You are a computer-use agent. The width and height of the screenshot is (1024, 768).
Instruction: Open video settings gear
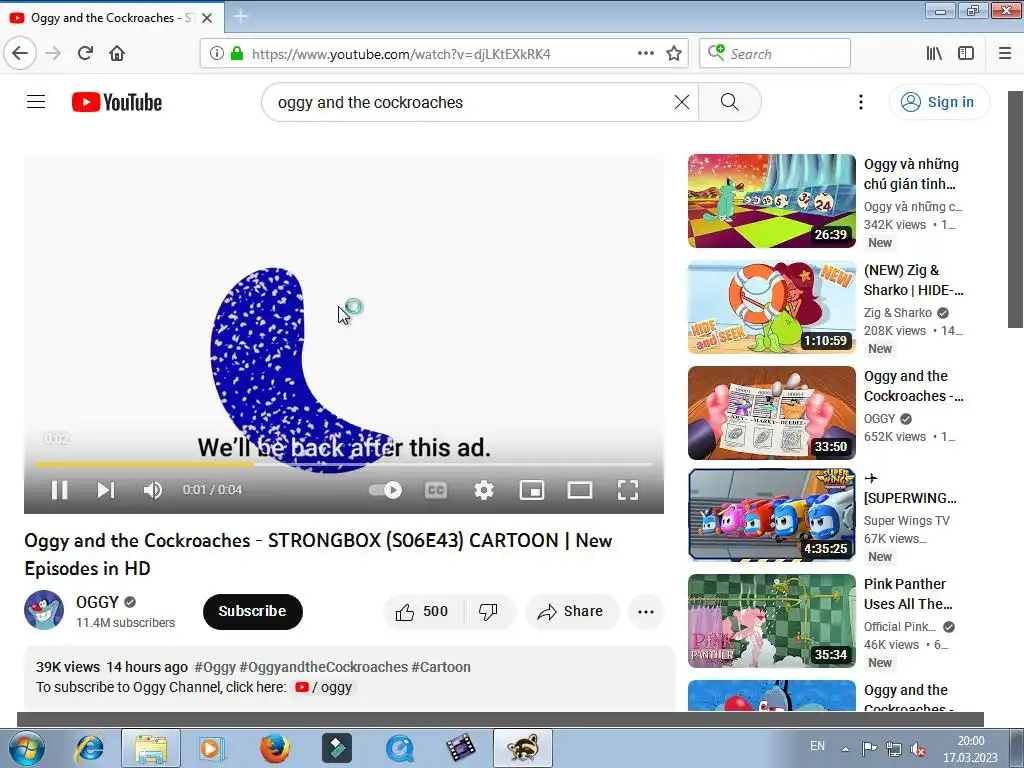coord(484,490)
